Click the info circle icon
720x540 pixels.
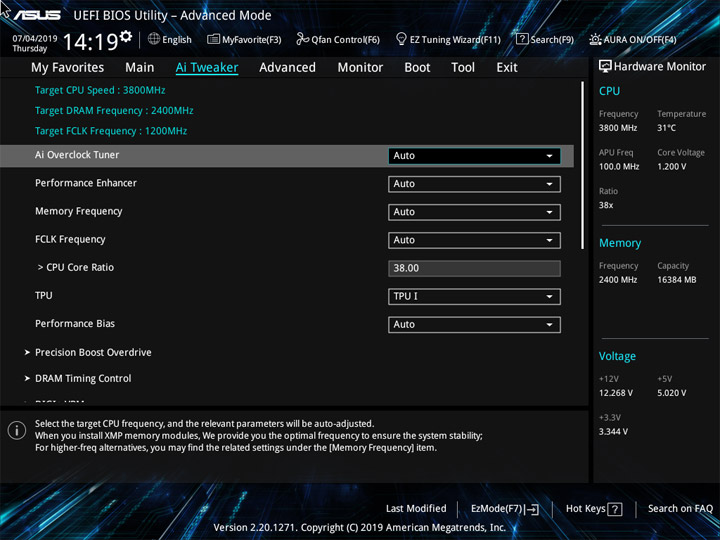pyautogui.click(x=17, y=430)
